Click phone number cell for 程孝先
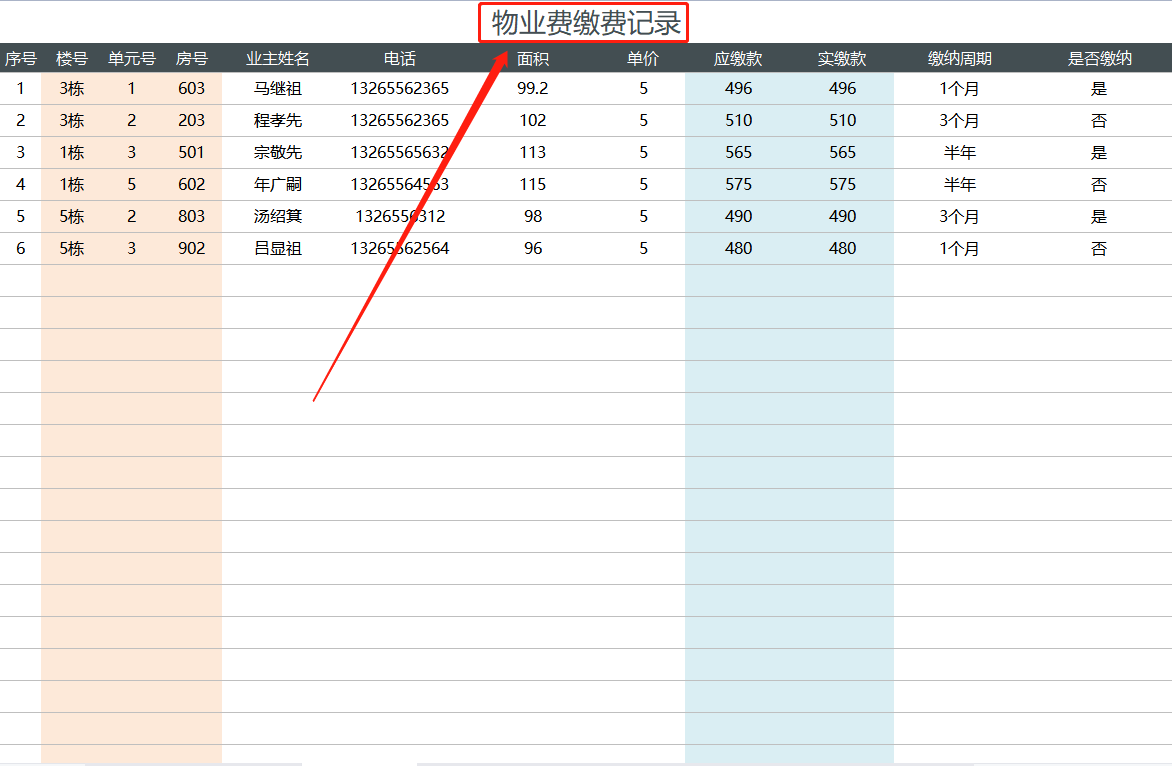This screenshot has height=766, width=1172. coord(399,120)
